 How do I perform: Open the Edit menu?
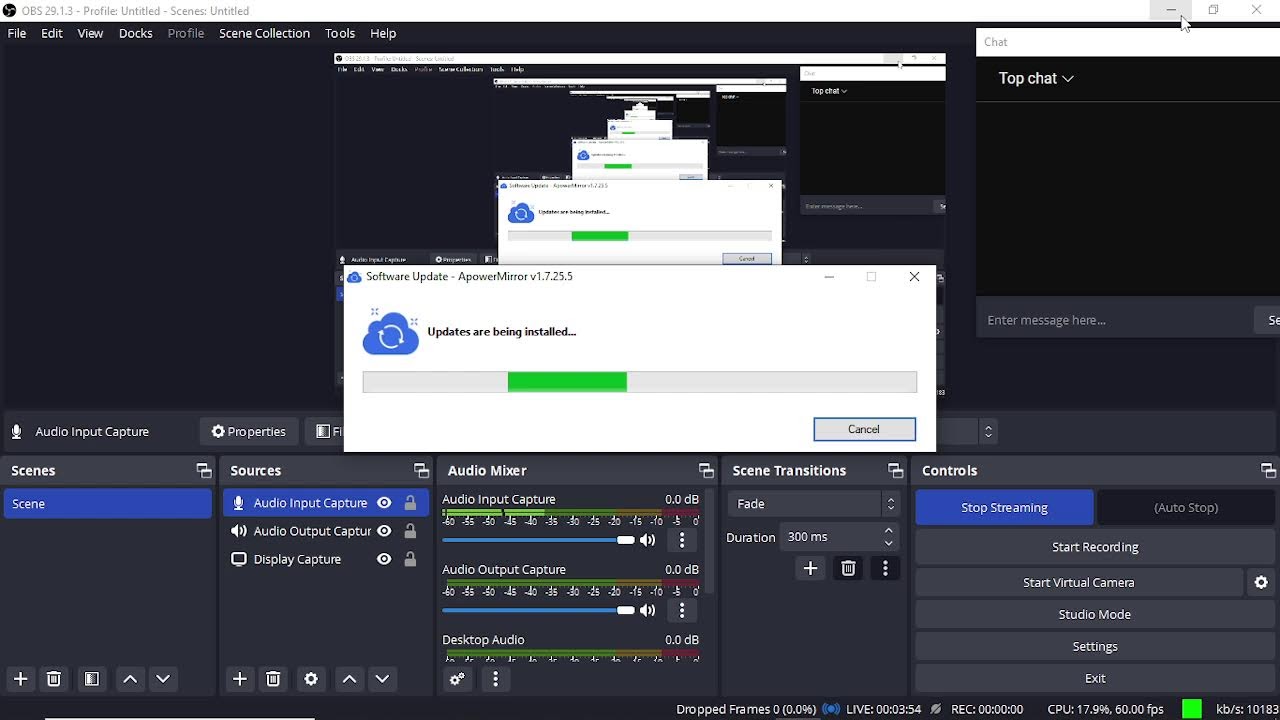(52, 33)
